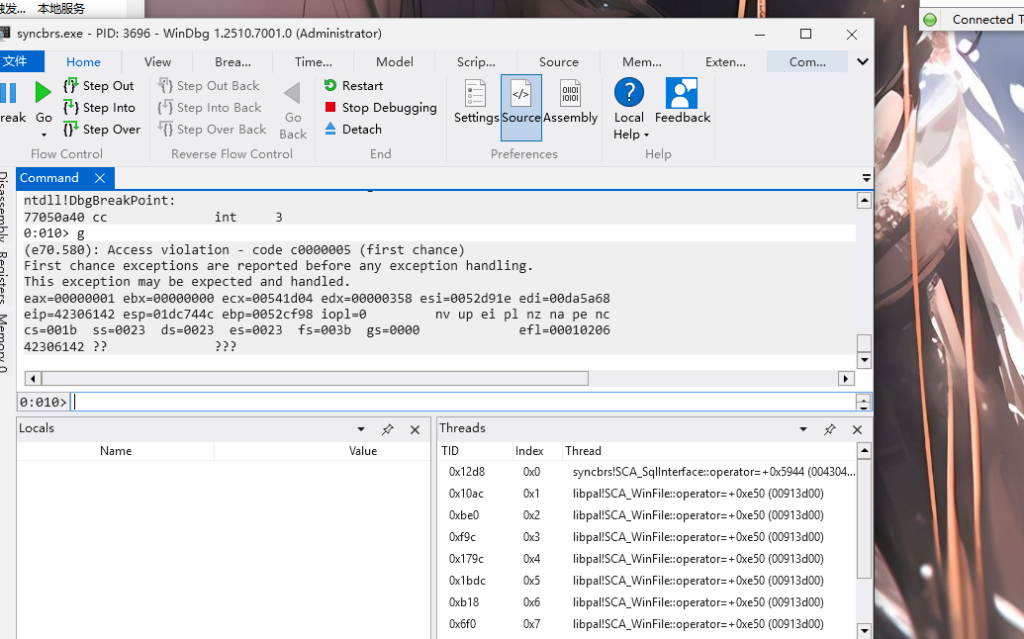The width and height of the screenshot is (1024, 639).
Task: Open the Model ribbon tab
Action: click(394, 62)
